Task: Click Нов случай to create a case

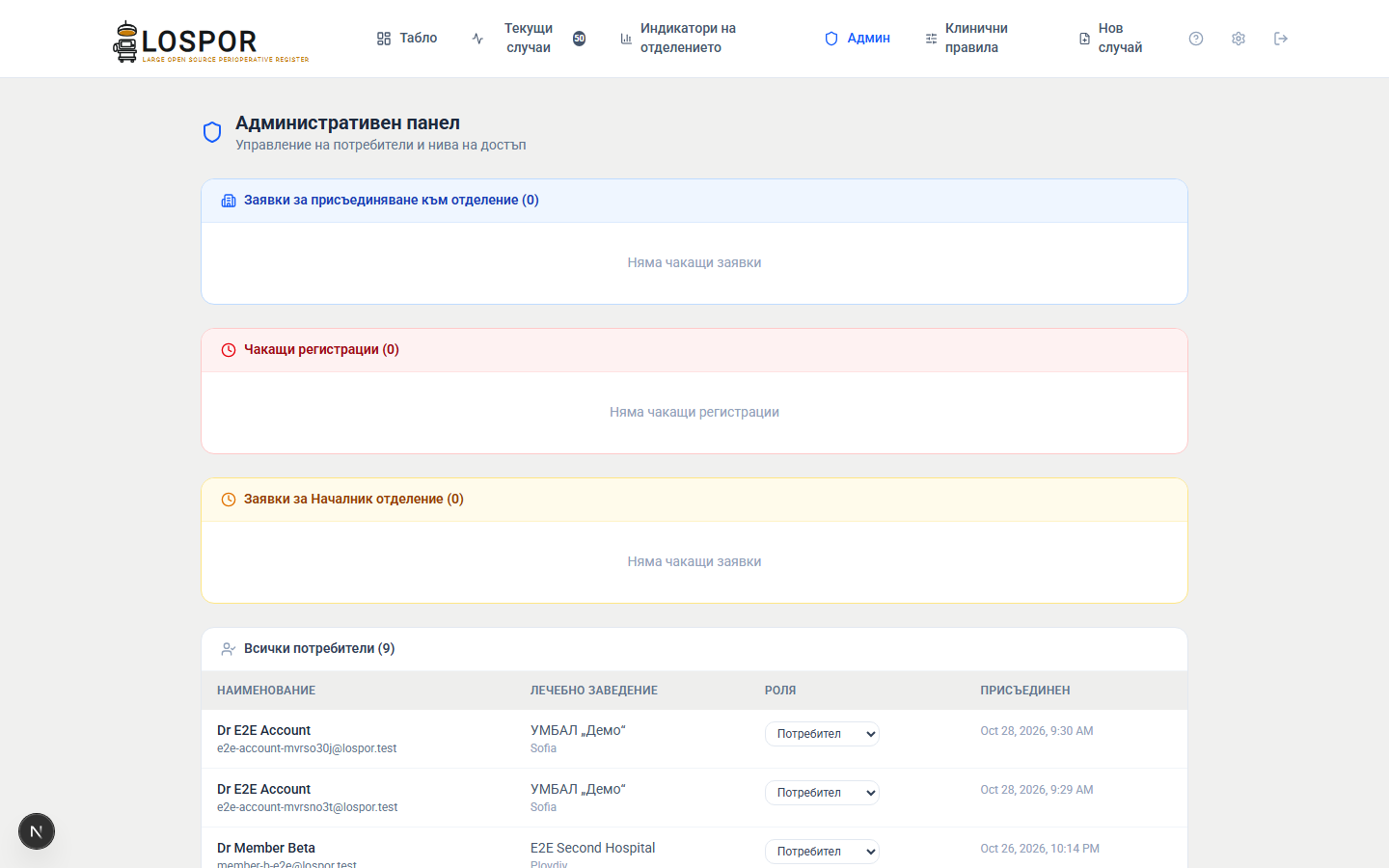Action: point(1120,39)
